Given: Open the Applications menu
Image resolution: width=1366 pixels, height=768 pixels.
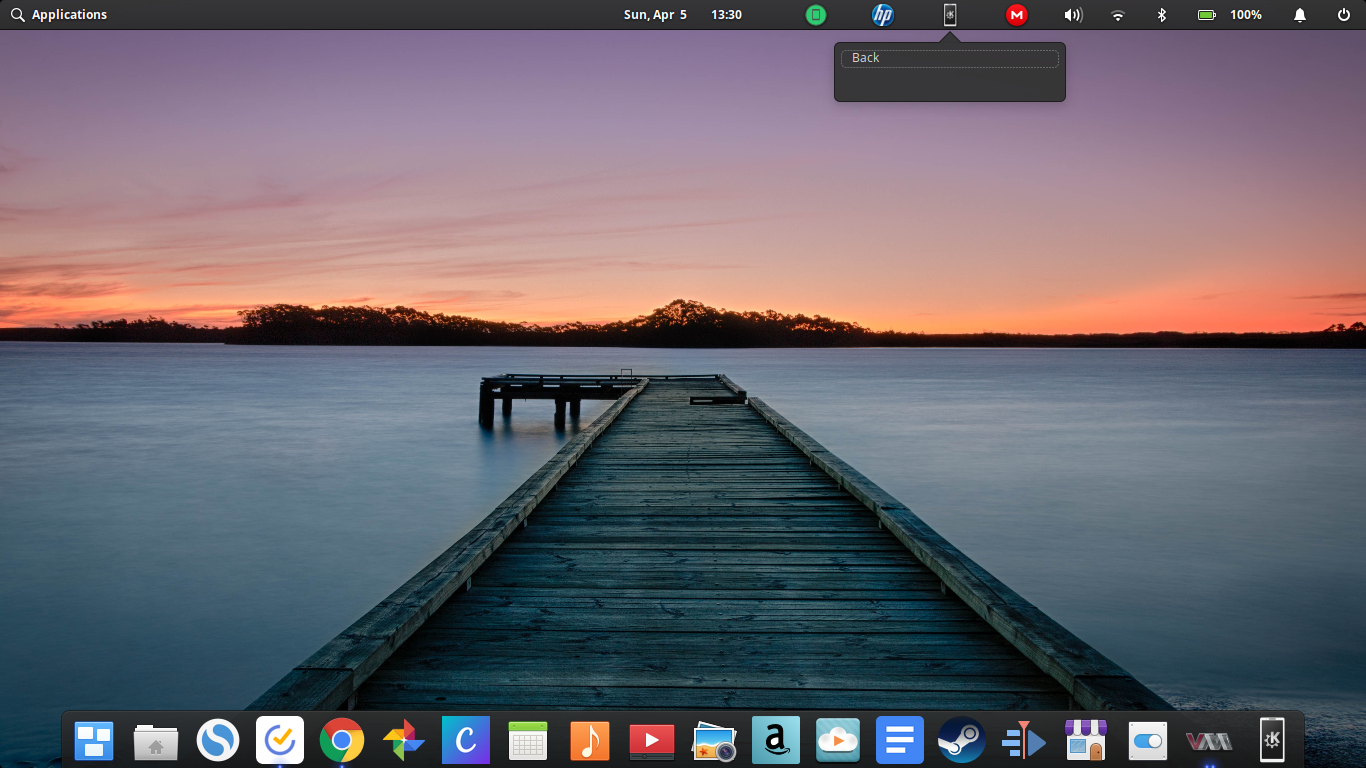Looking at the screenshot, I should pos(59,15).
